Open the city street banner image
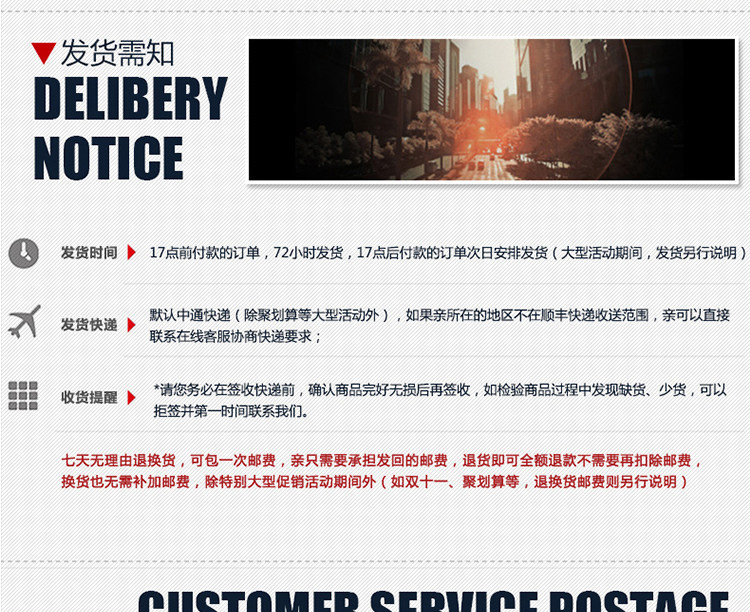750x612 pixels. click(492, 110)
